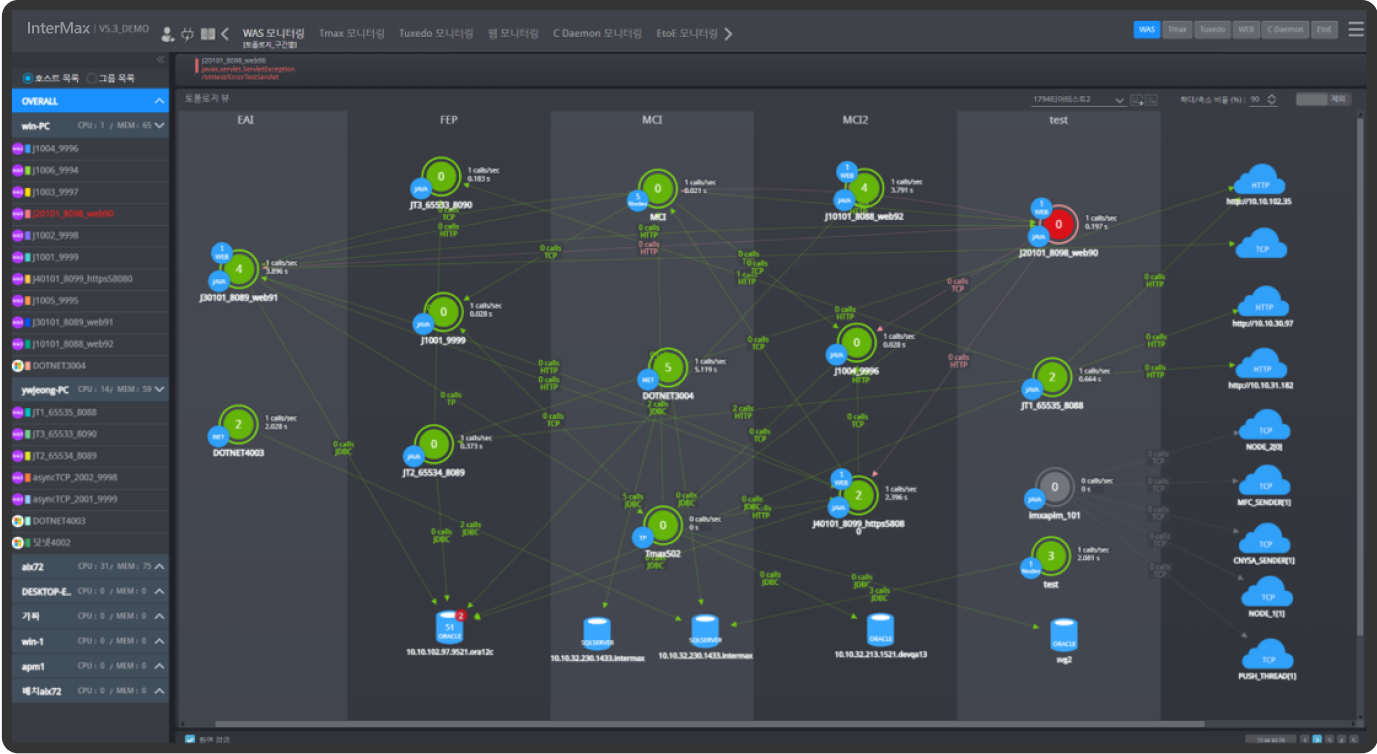
Task: Select the 호스트 목록 radio button
Action: click(x=28, y=78)
